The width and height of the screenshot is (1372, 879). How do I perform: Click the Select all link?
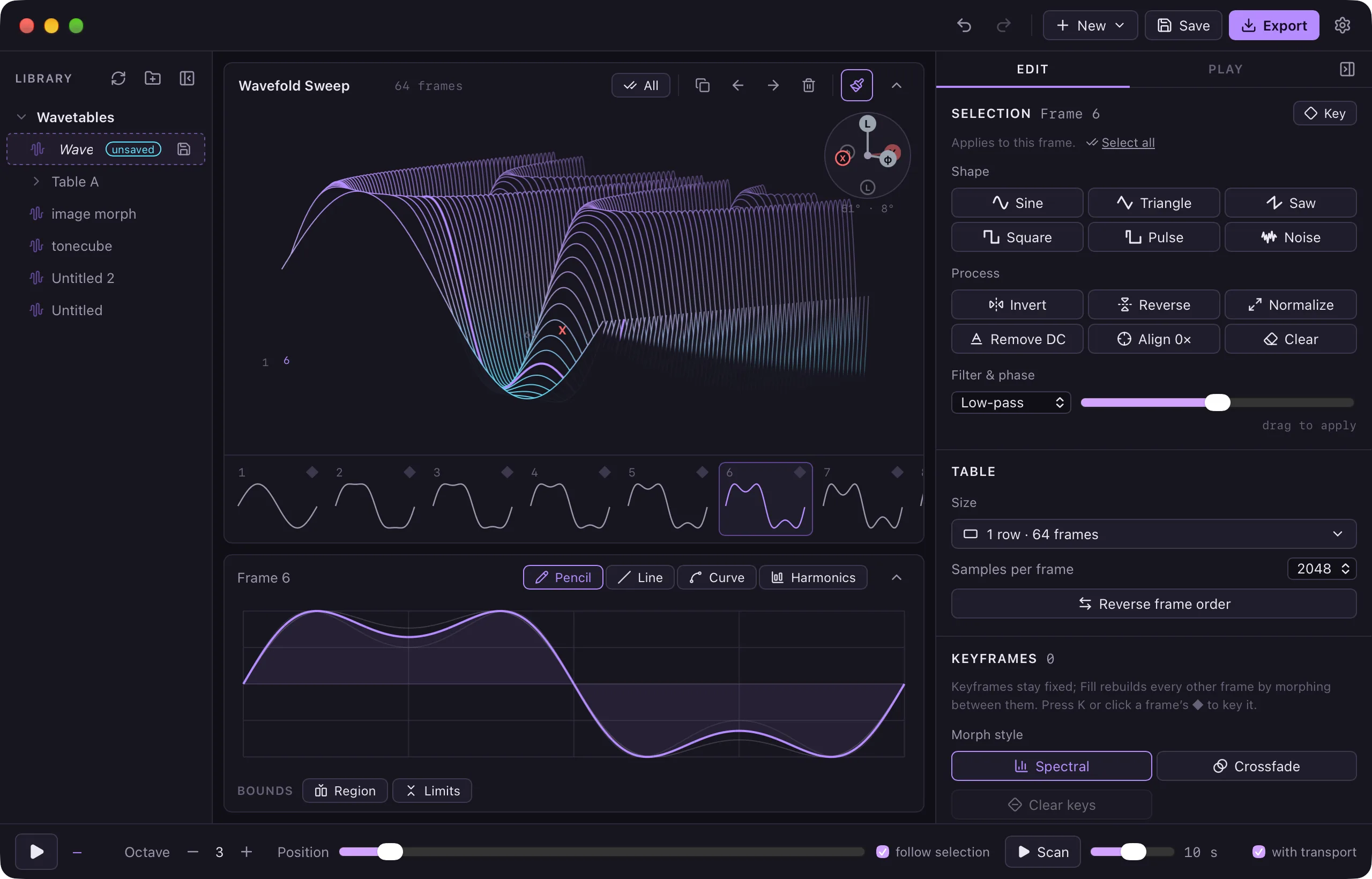1128,143
